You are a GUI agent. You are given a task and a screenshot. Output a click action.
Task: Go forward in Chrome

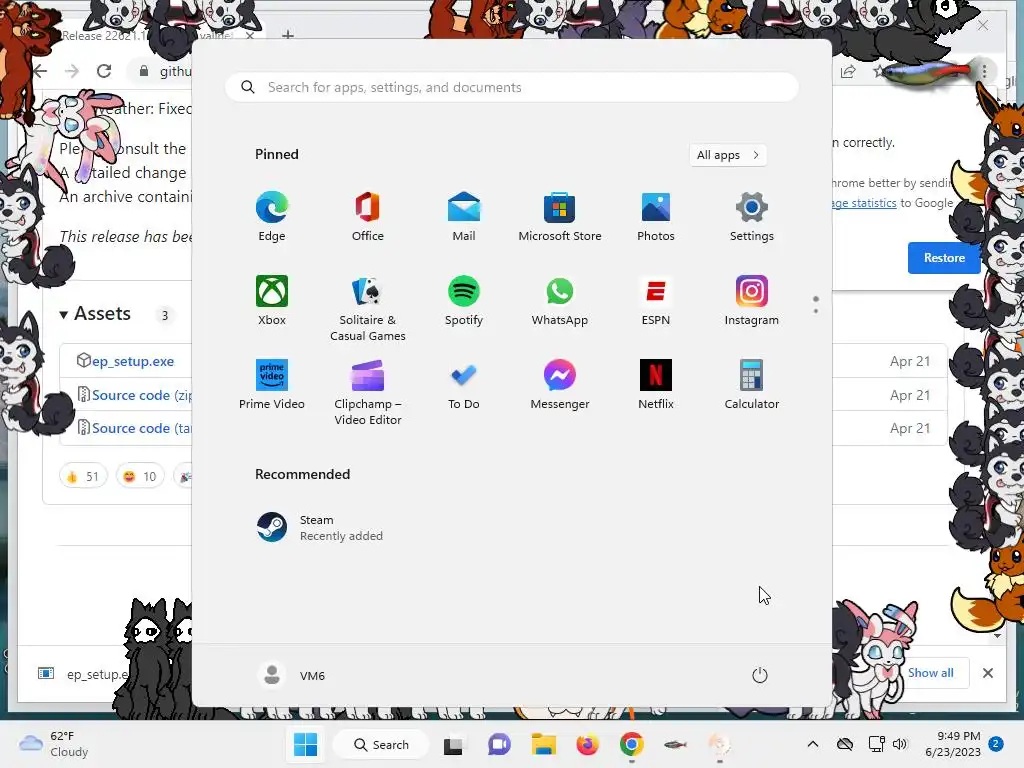pyautogui.click(x=71, y=71)
